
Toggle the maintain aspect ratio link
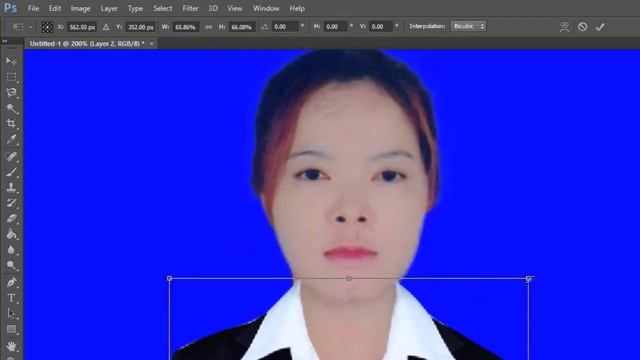coord(209,27)
